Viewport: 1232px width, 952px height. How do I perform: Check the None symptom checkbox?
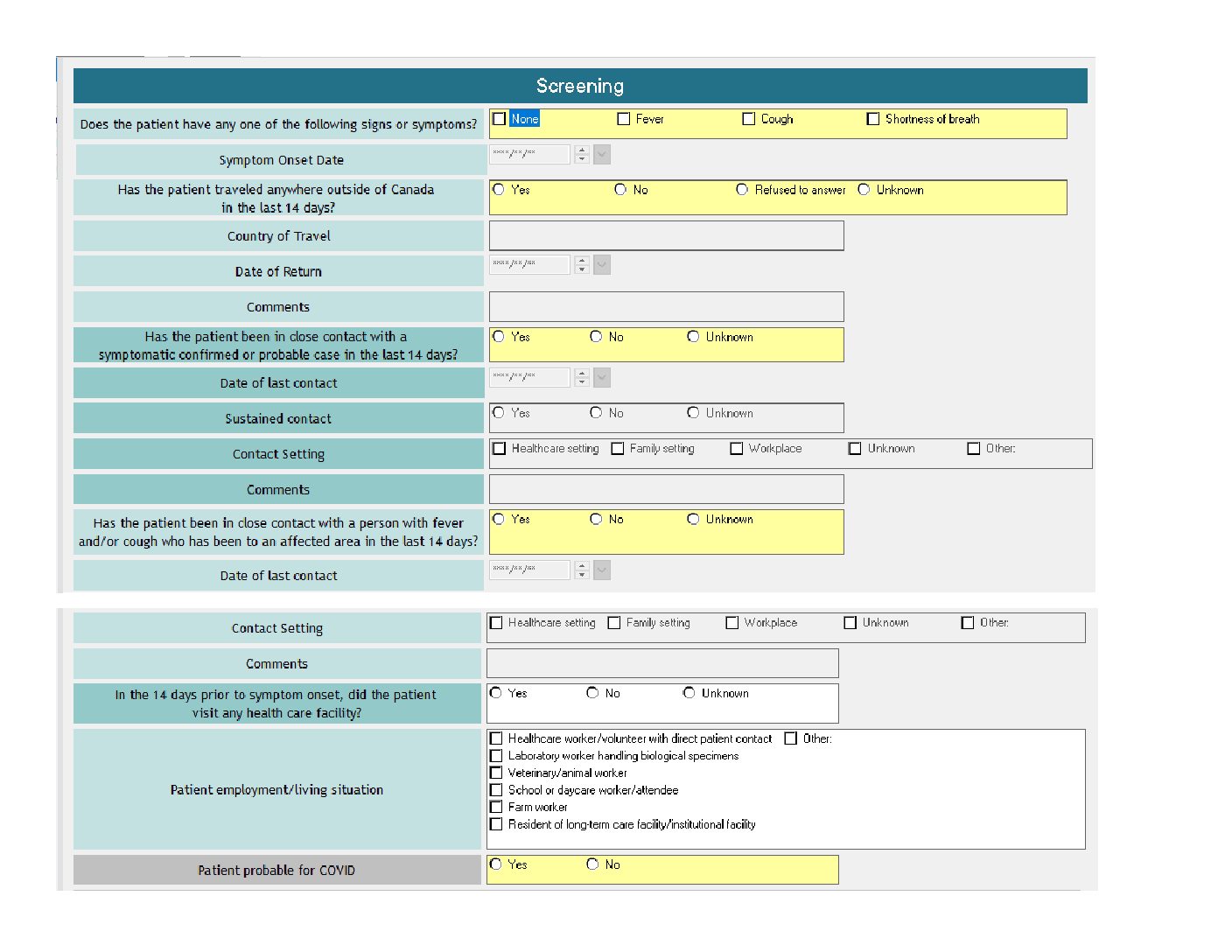(500, 119)
